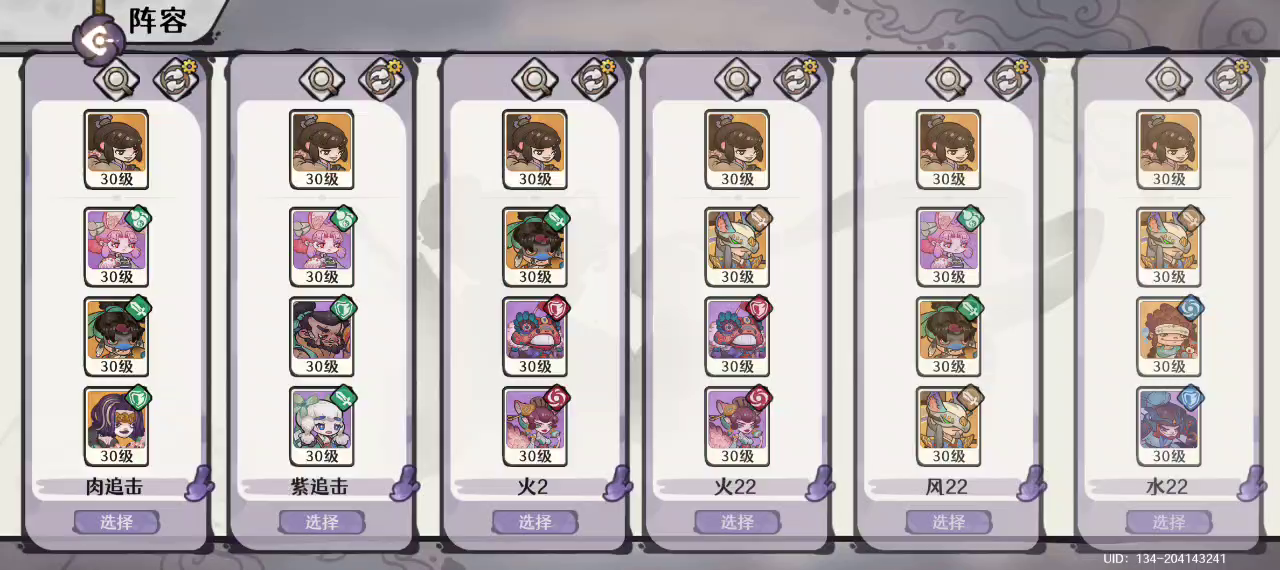Tap magnifier icon on 火2 lineup card

tap(534, 77)
